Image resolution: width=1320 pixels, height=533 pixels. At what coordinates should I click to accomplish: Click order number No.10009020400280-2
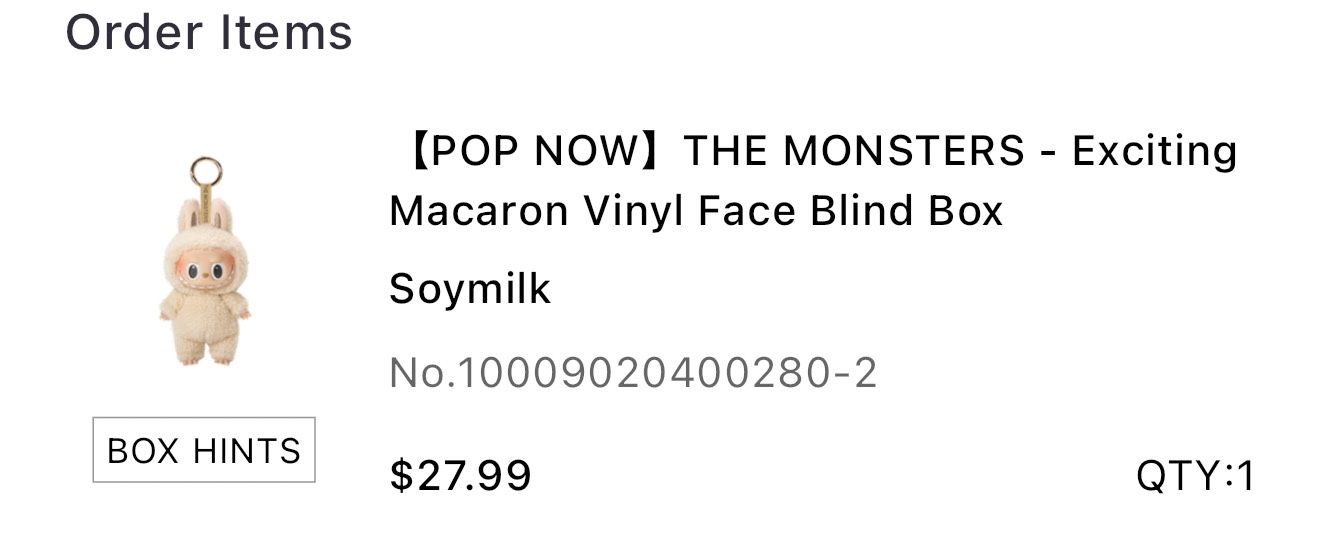[x=633, y=373]
